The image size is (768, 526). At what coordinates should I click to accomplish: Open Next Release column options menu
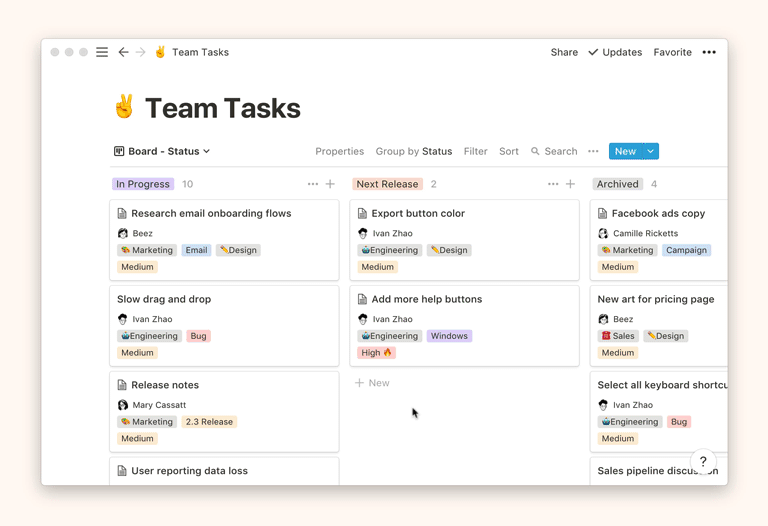click(553, 184)
